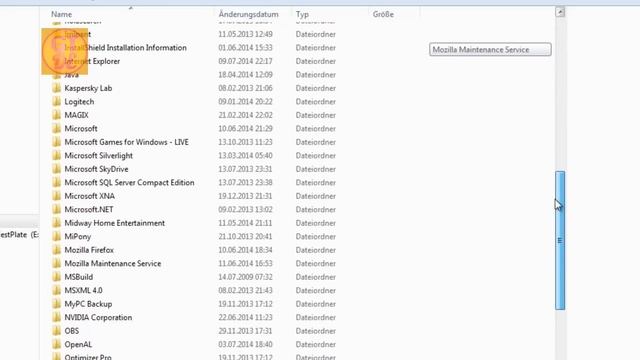Viewport: 640px width, 360px height.
Task: Click the Microsoft XNA folder name
Action: pos(89,196)
